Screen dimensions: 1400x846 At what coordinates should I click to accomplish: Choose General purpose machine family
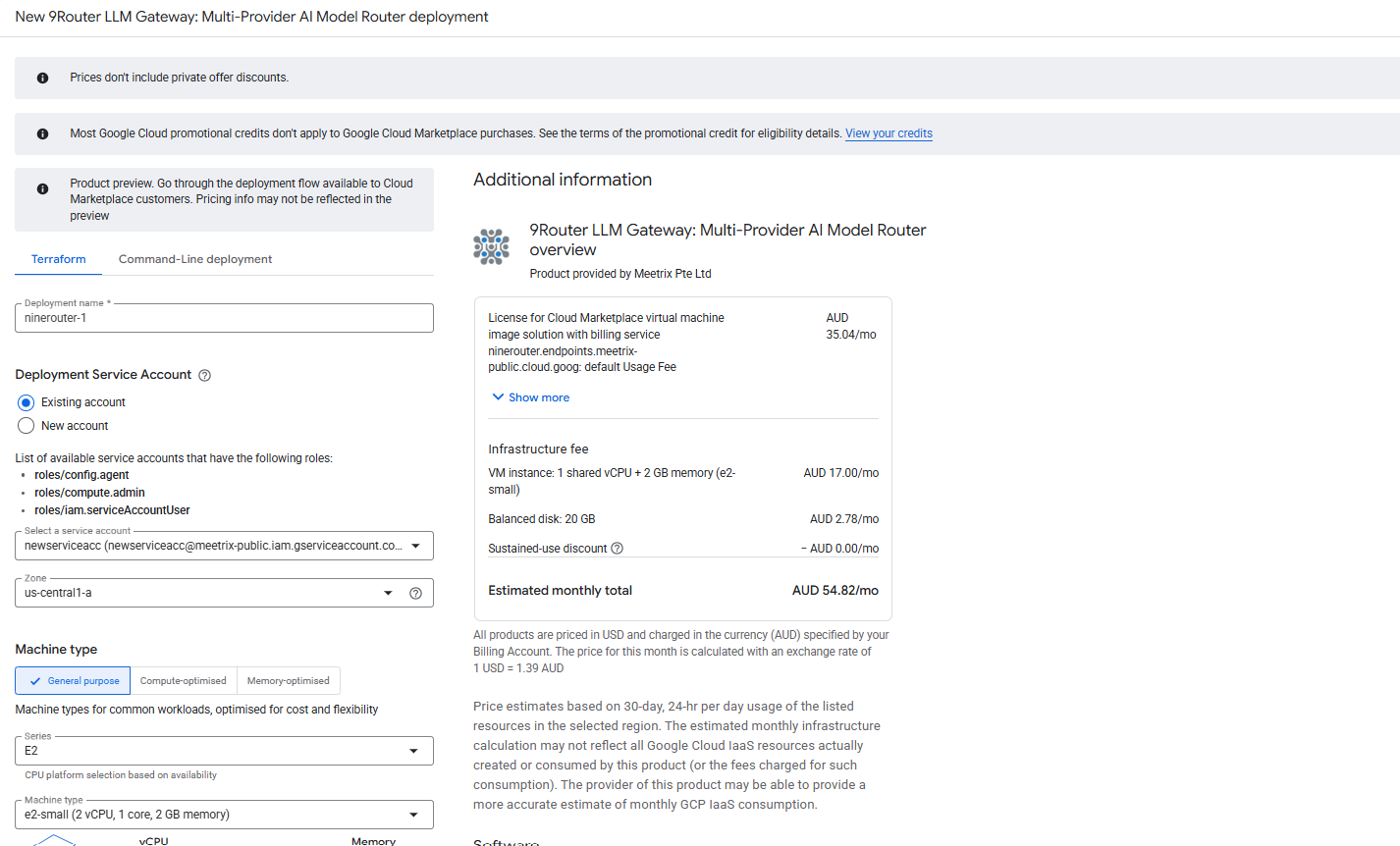coord(73,681)
